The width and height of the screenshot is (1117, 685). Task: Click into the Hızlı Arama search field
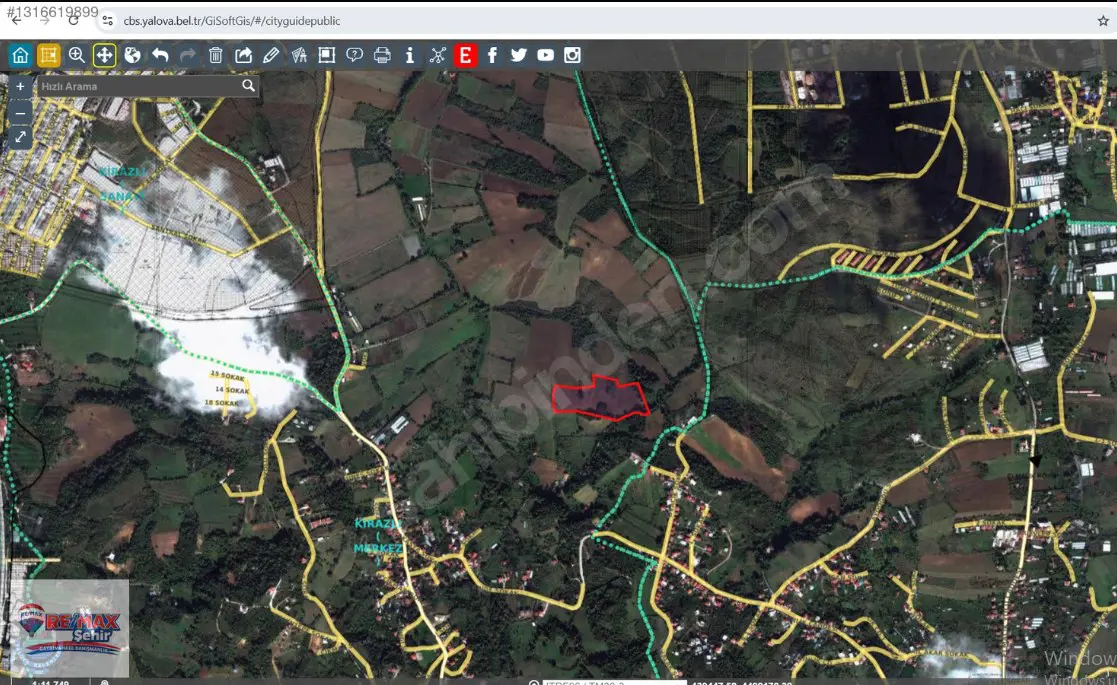tap(138, 86)
